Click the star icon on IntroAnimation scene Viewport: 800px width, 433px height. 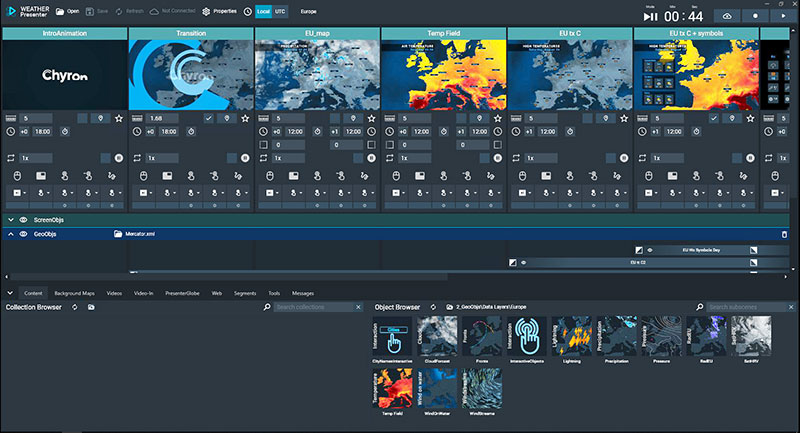pyautogui.click(x=119, y=118)
